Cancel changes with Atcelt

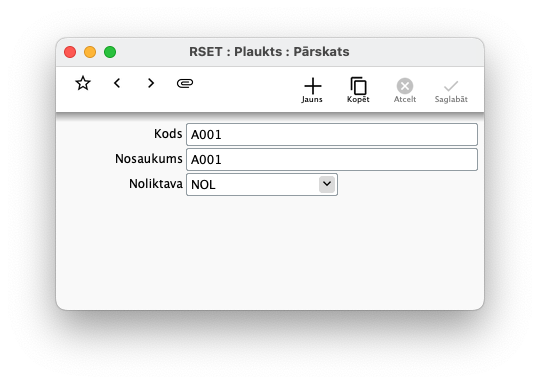click(x=405, y=90)
